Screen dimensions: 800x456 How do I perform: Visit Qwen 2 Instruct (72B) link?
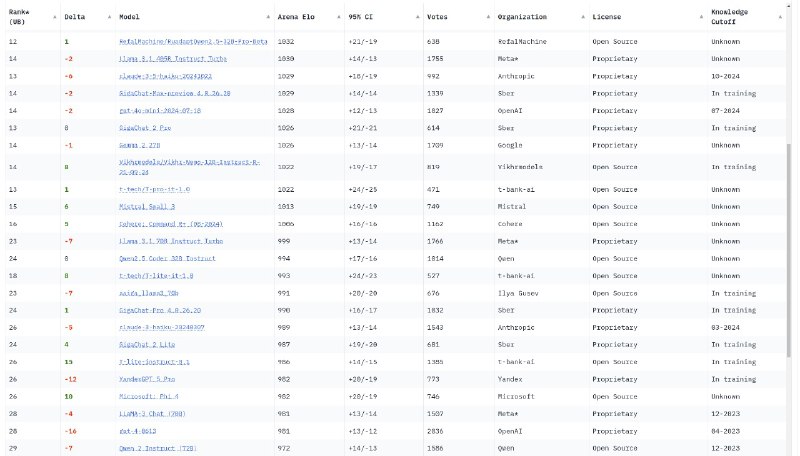point(158,448)
